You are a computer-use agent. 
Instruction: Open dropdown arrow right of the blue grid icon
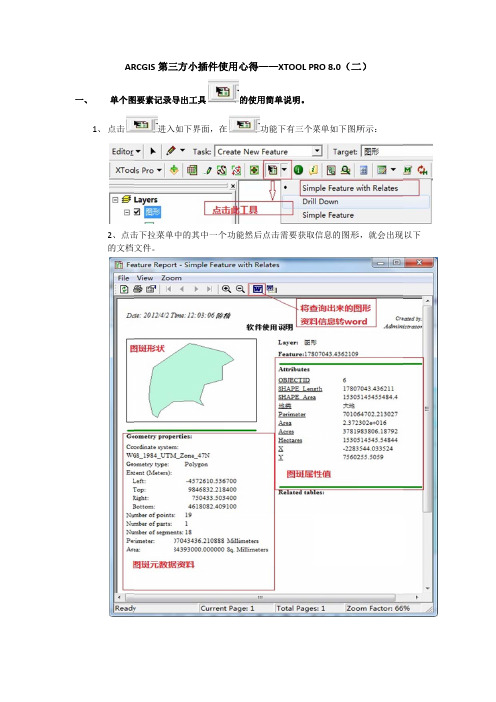(393, 170)
